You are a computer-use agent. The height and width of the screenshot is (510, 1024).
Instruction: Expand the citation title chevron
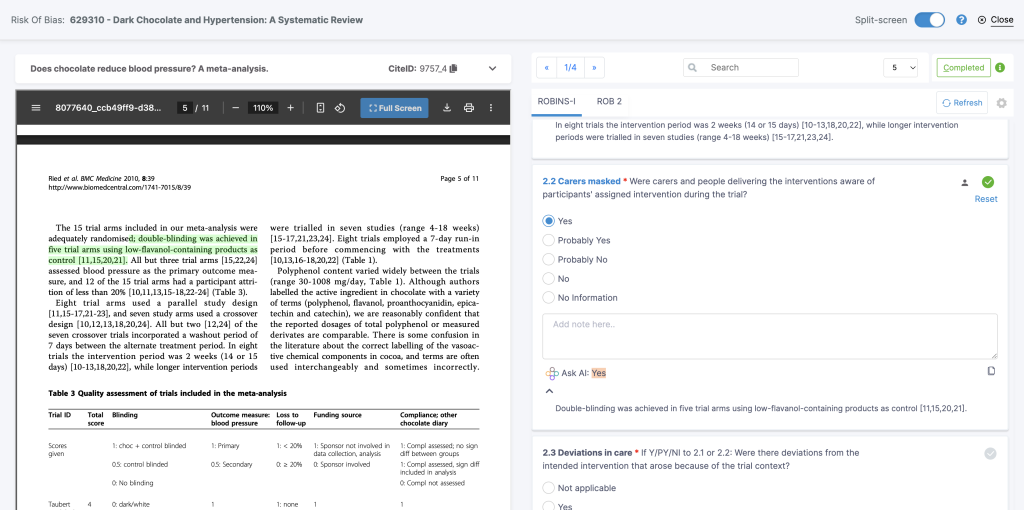coord(492,69)
